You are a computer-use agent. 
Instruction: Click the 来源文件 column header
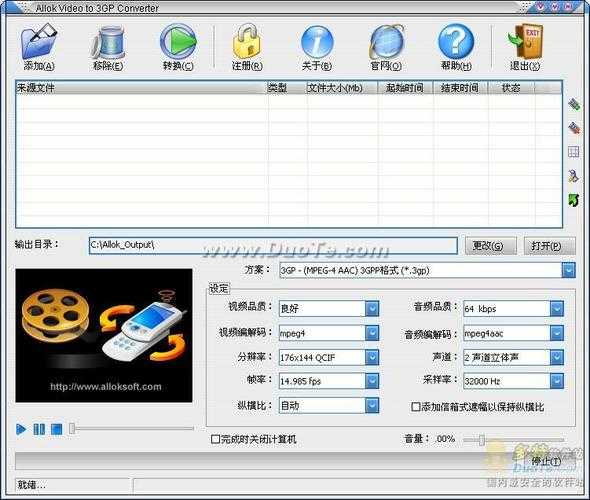(x=141, y=88)
